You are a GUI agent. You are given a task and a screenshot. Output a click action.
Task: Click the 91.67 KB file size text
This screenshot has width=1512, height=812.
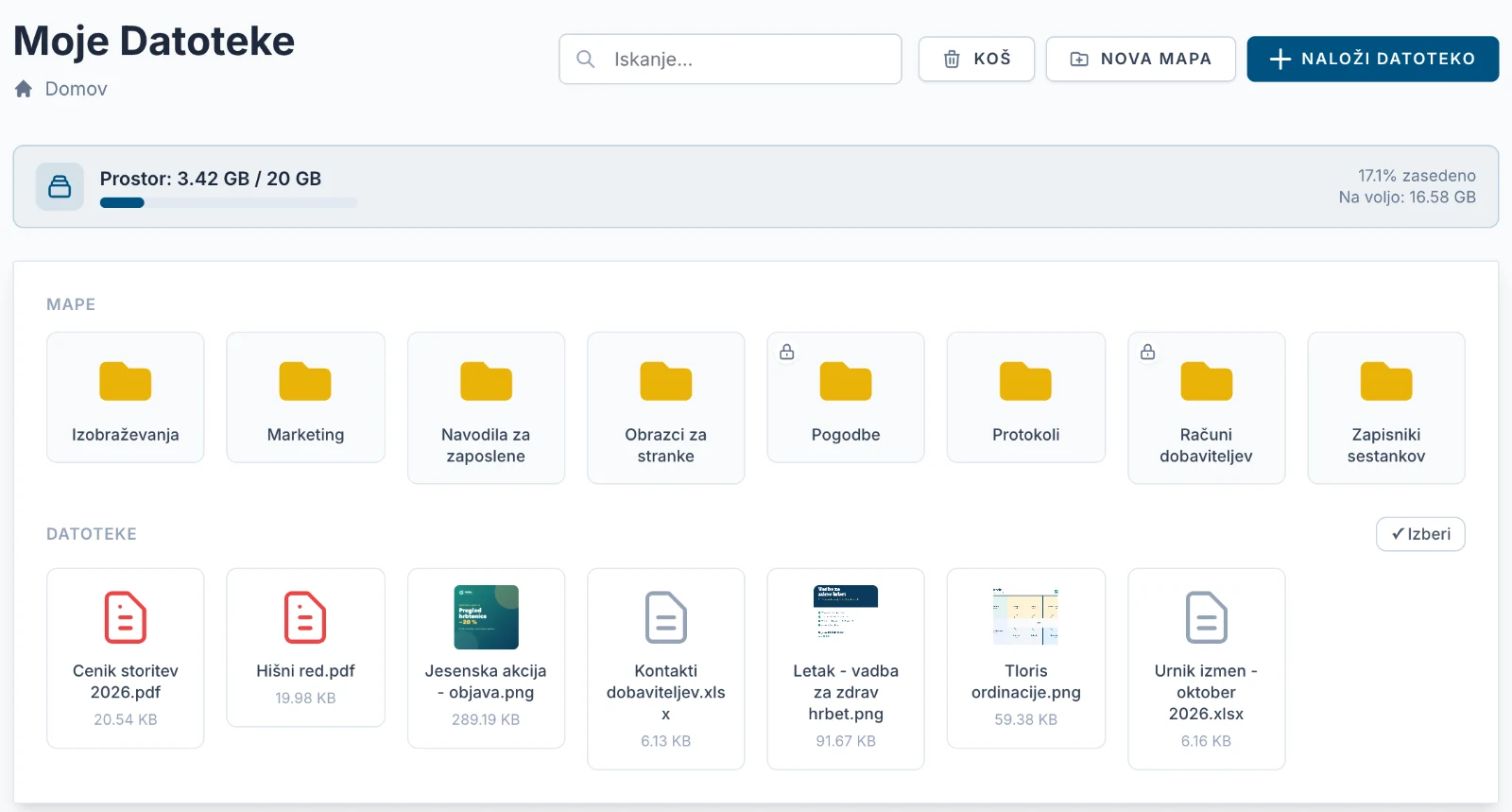[846, 741]
